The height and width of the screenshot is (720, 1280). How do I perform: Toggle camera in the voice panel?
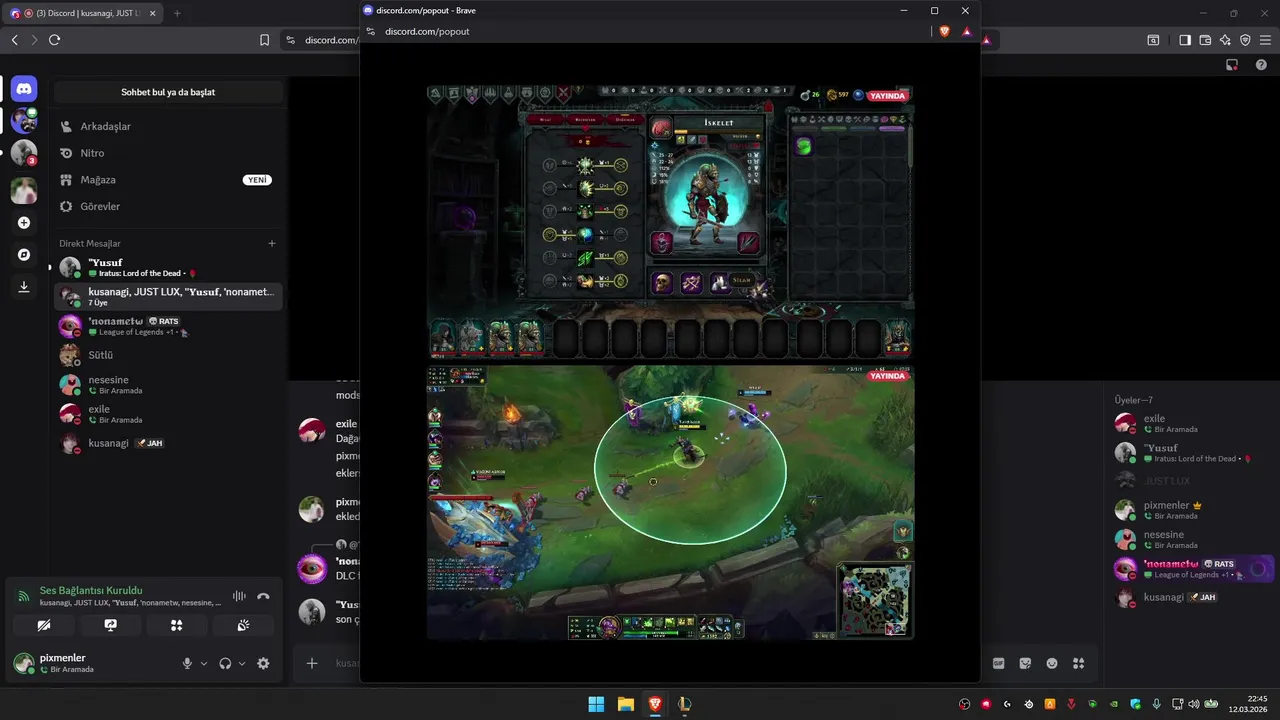click(43, 625)
